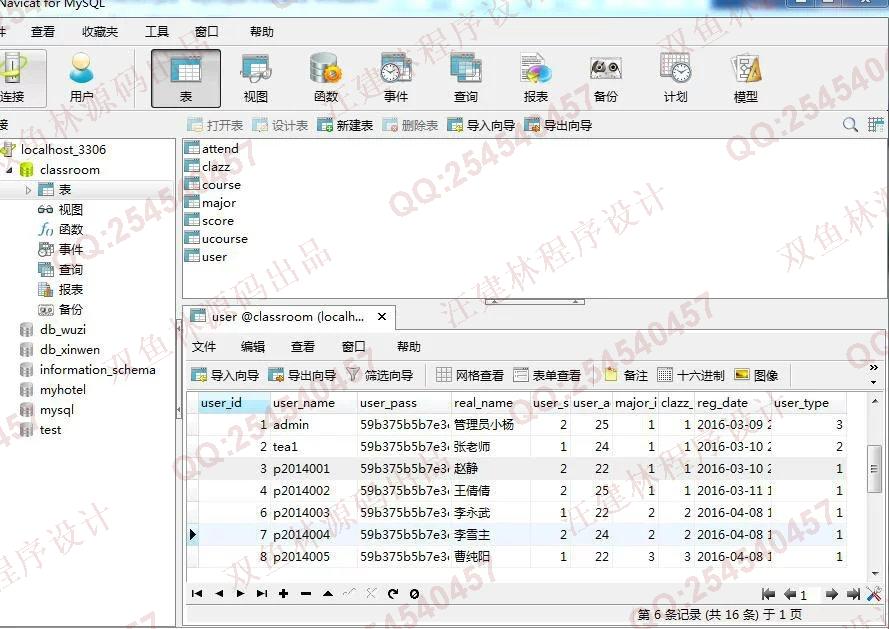This screenshot has width=889, height=629.
Task: Click 打开表 (Open Table) button
Action: point(215,125)
